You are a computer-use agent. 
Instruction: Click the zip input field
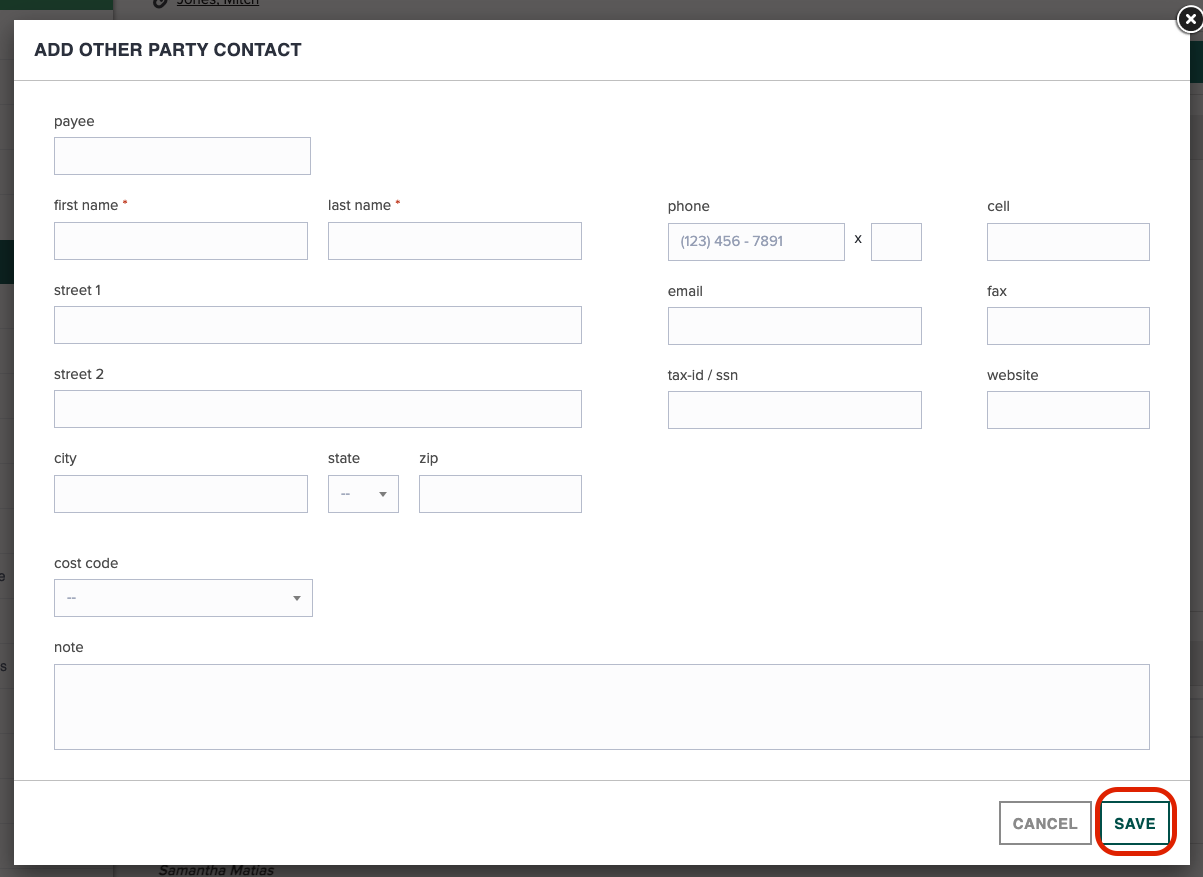click(x=500, y=494)
